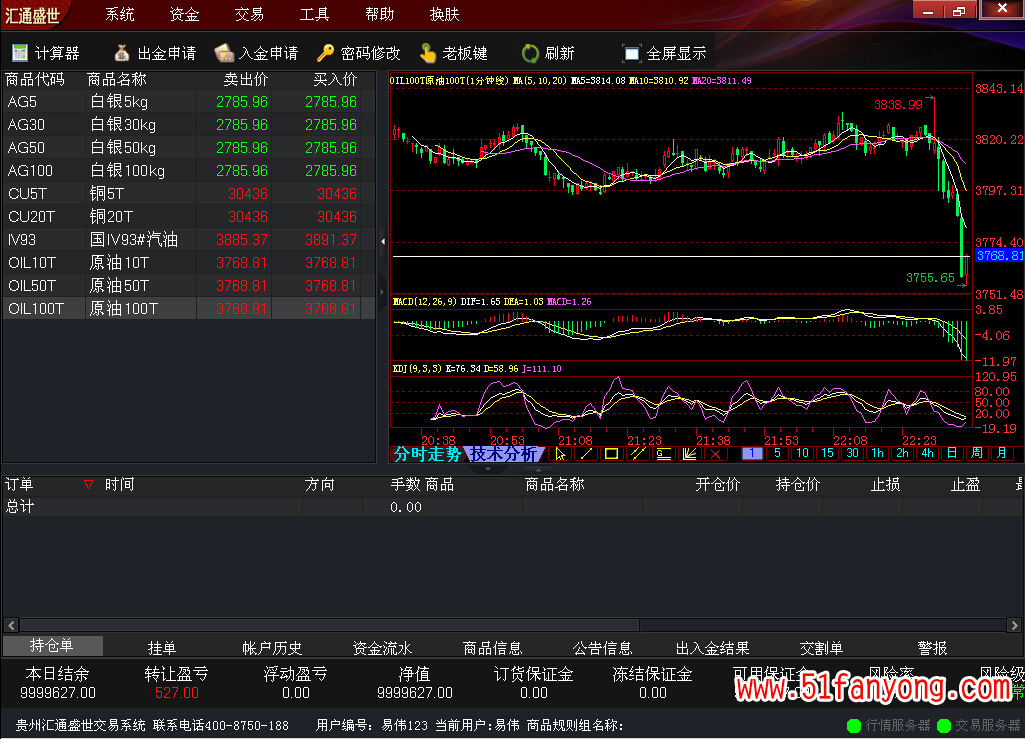
Task: Set chart period to 15 minutes
Action: 827,453
